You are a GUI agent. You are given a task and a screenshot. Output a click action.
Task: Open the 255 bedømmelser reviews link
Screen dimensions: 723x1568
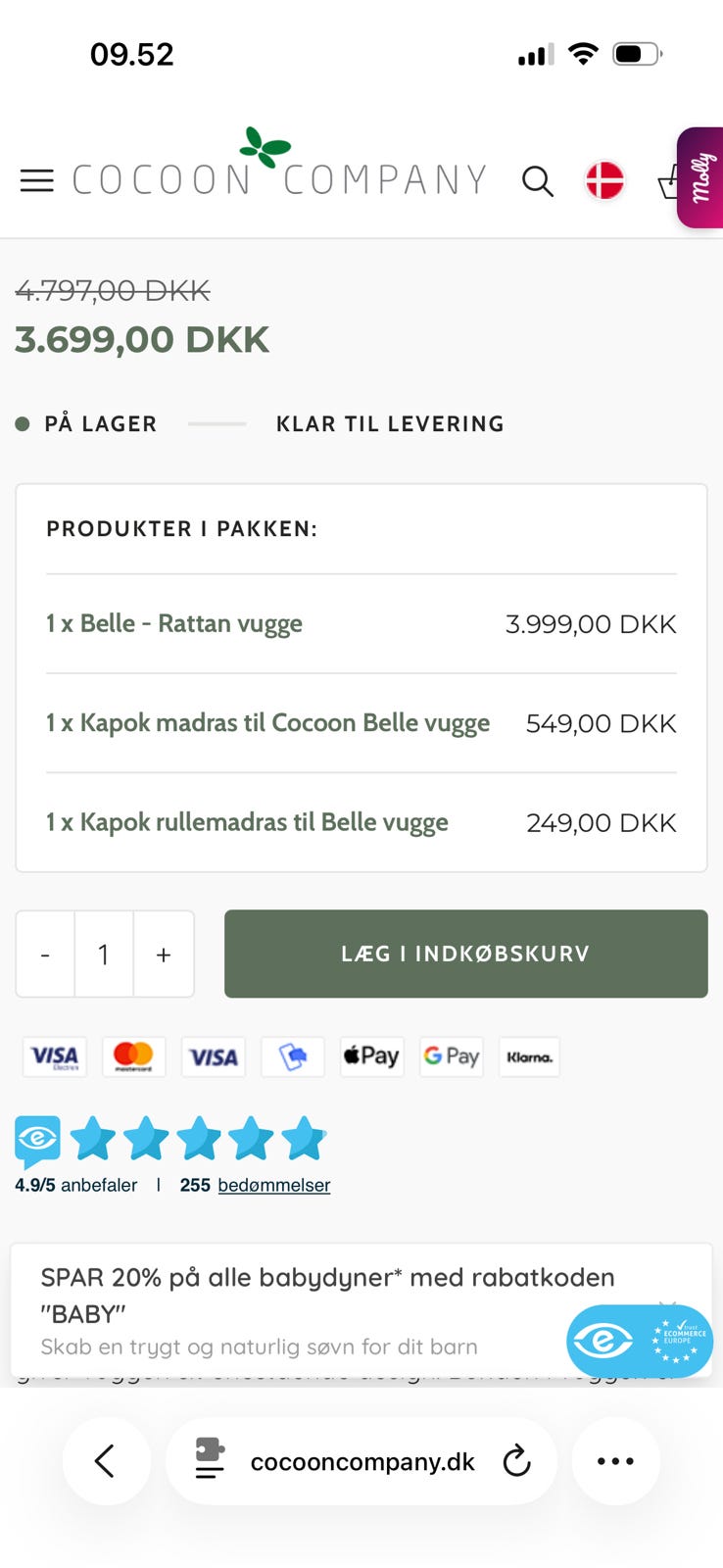tap(274, 1185)
